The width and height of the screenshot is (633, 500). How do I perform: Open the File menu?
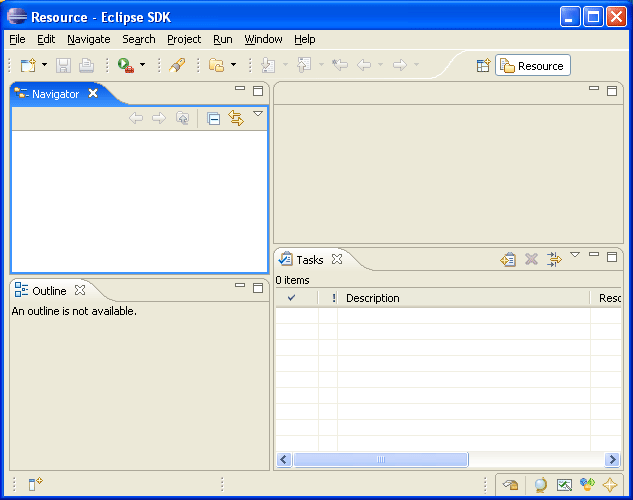tap(17, 40)
